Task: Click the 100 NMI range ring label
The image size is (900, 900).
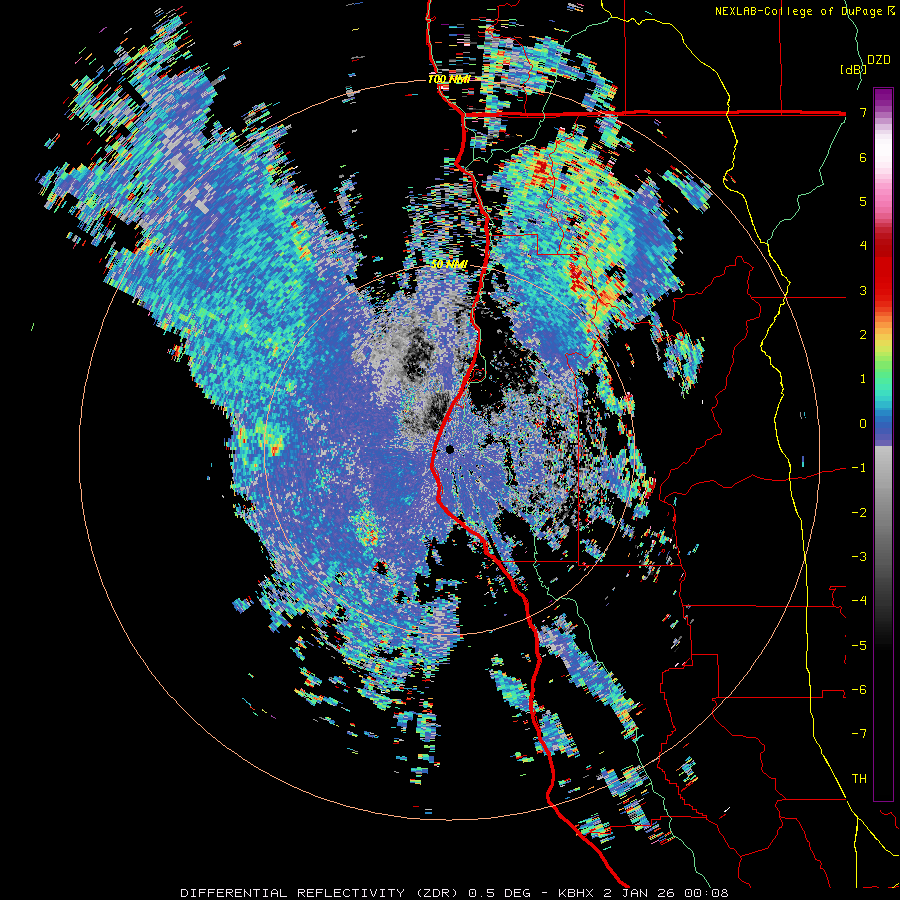Action: coord(448,79)
